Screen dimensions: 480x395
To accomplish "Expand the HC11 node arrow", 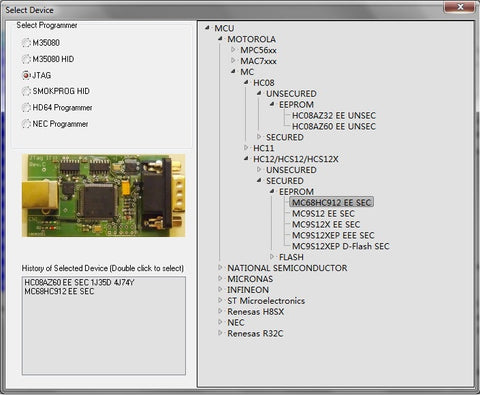I will [x=246, y=148].
